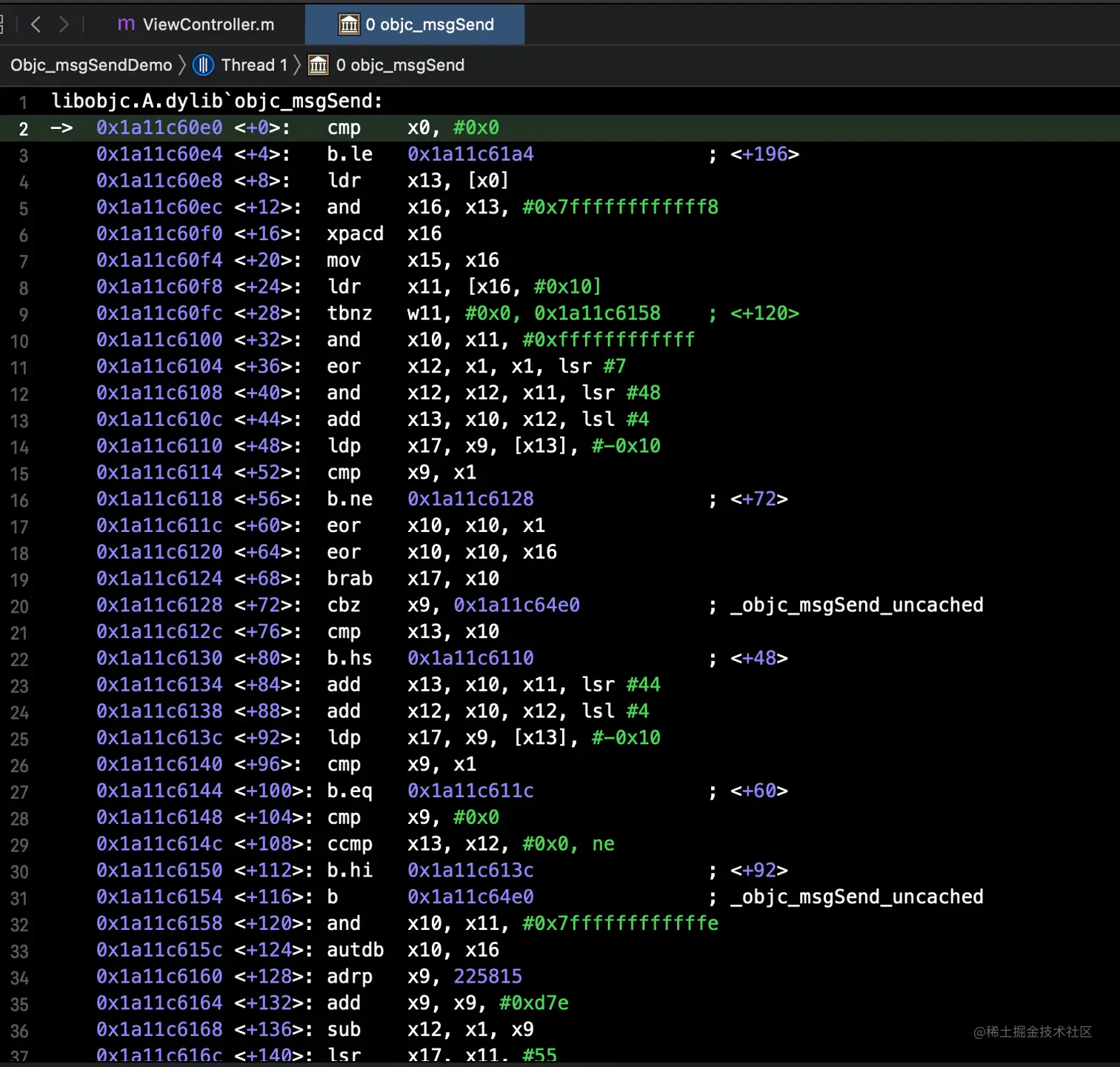Open Objc_msgSendDemo breadcrumb item
The image size is (1120, 1067).
91,65
